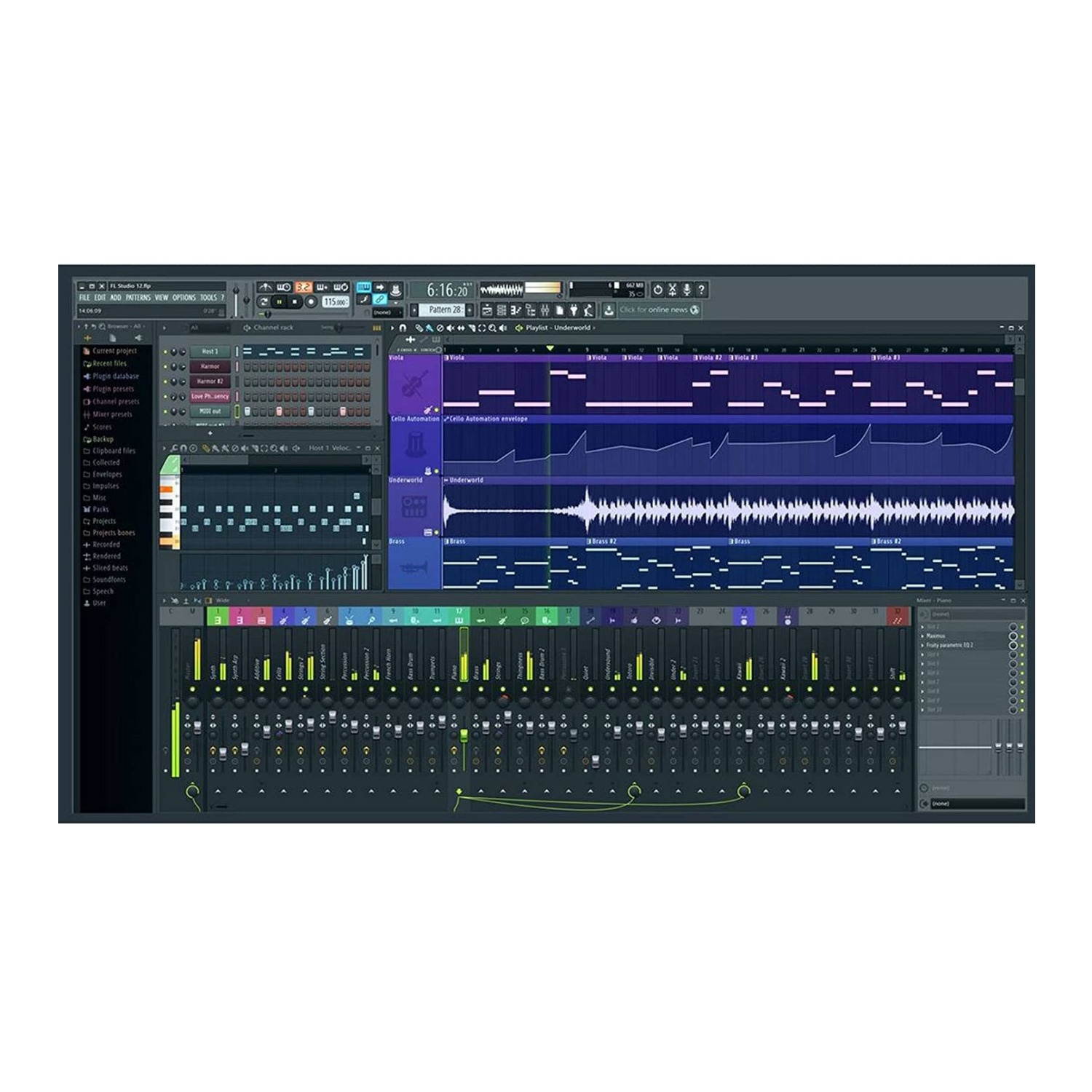Open the Pattern 28 selector dropdown

point(444,309)
